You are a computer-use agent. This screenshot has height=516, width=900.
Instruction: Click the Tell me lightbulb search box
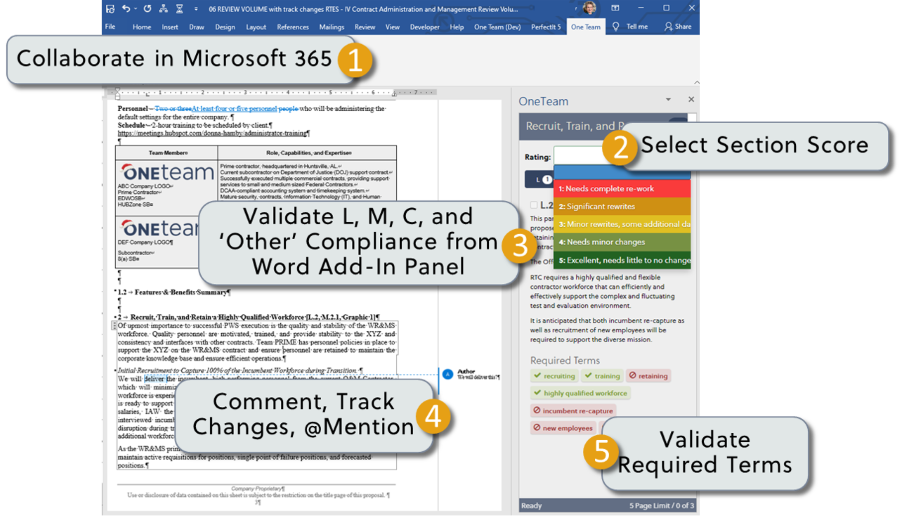pyautogui.click(x=630, y=26)
